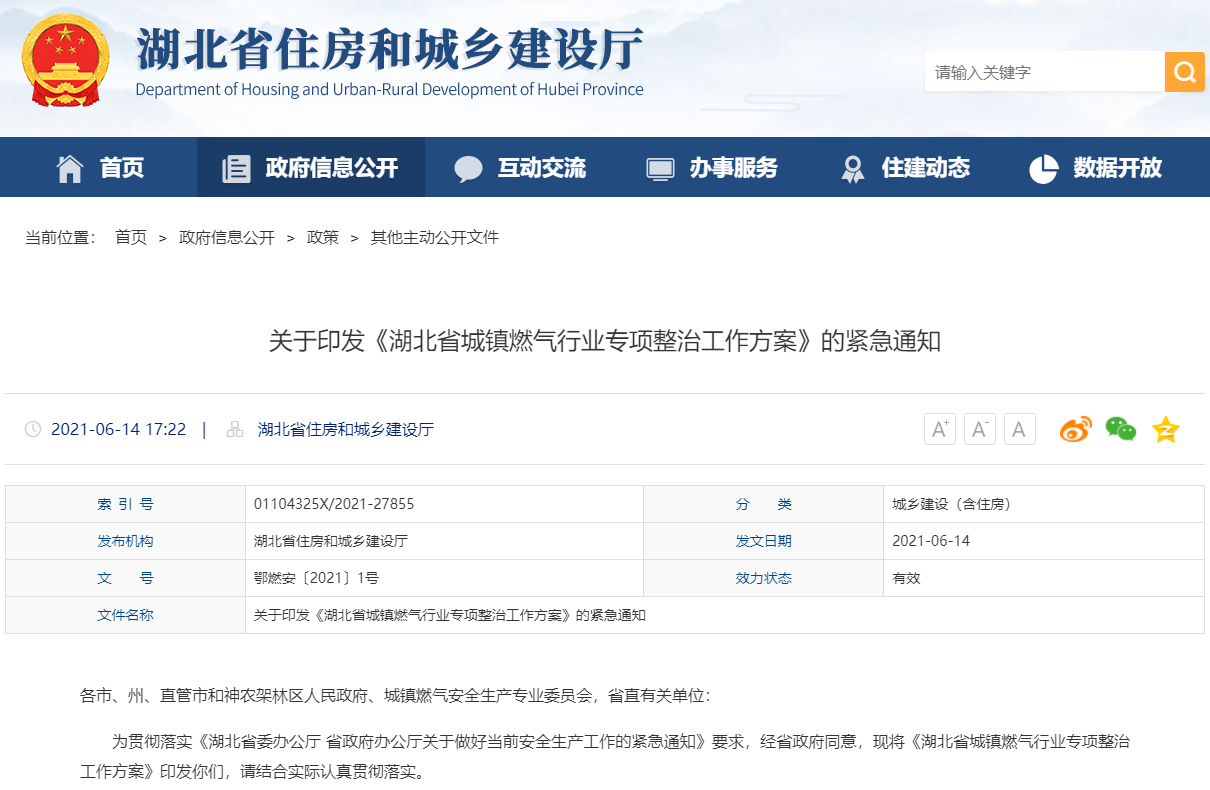
Task: Click the orange search magnifier icon
Action: 1185,71
